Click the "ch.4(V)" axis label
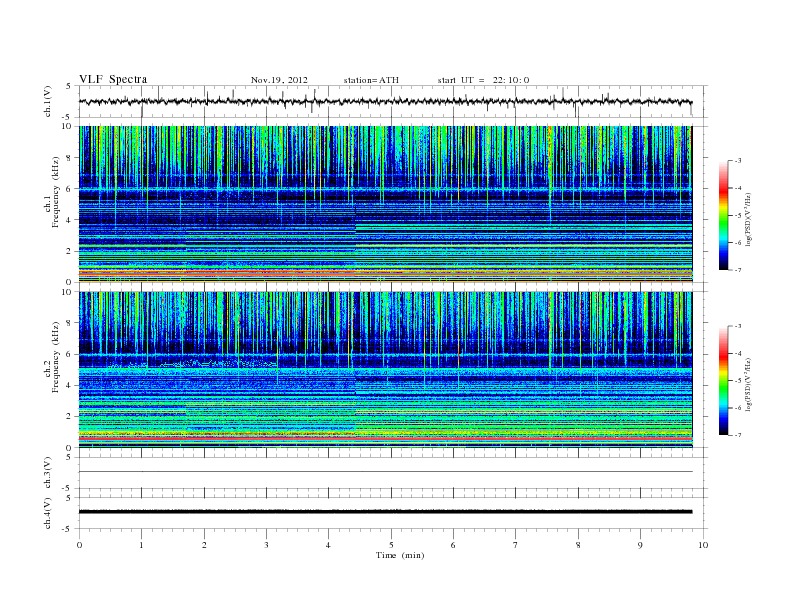 pyautogui.click(x=48, y=513)
